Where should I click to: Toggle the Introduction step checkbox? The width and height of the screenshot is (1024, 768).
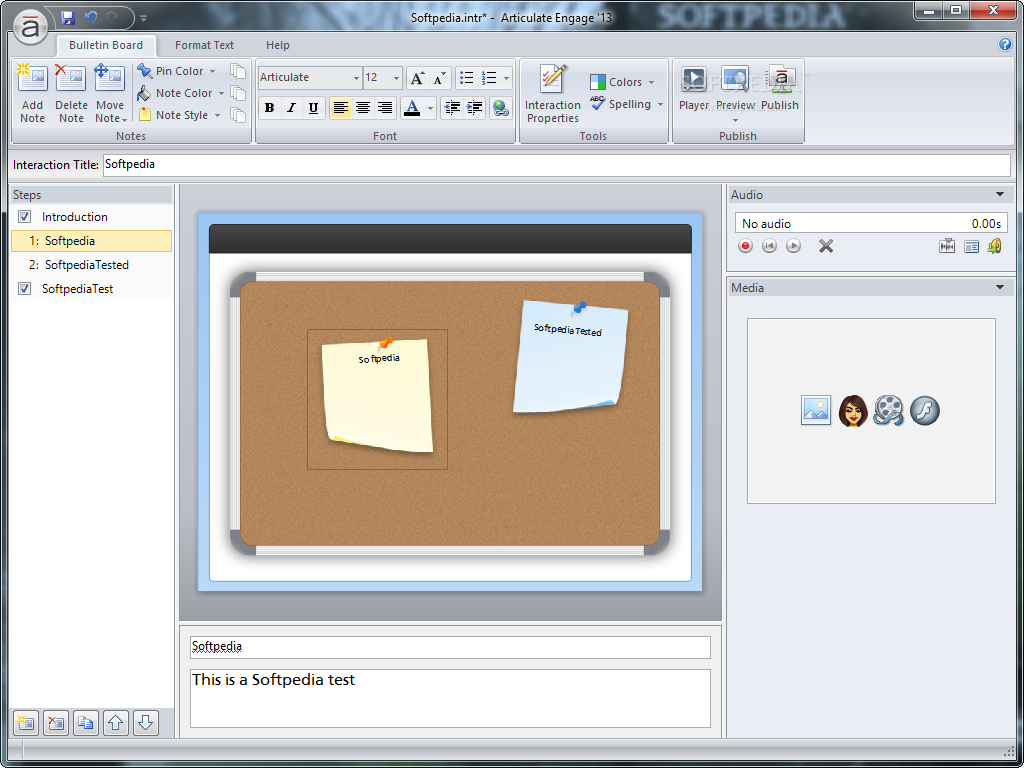click(x=24, y=217)
